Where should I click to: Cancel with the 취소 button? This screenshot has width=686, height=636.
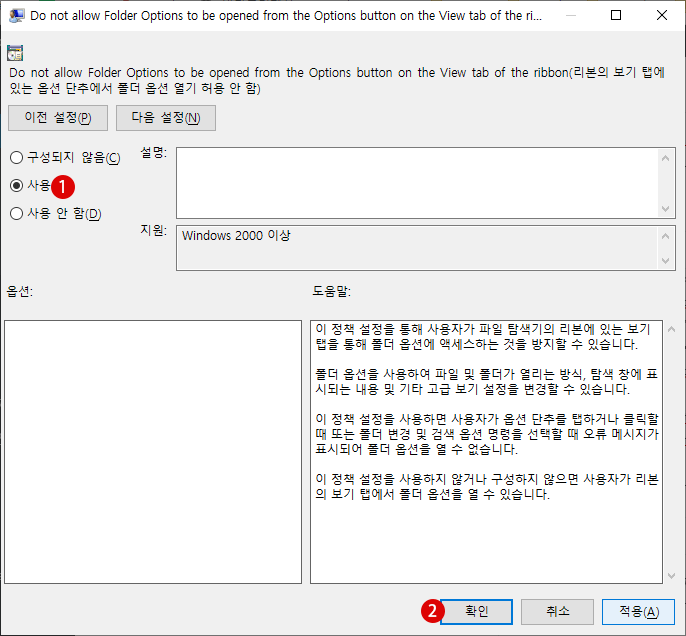557,612
